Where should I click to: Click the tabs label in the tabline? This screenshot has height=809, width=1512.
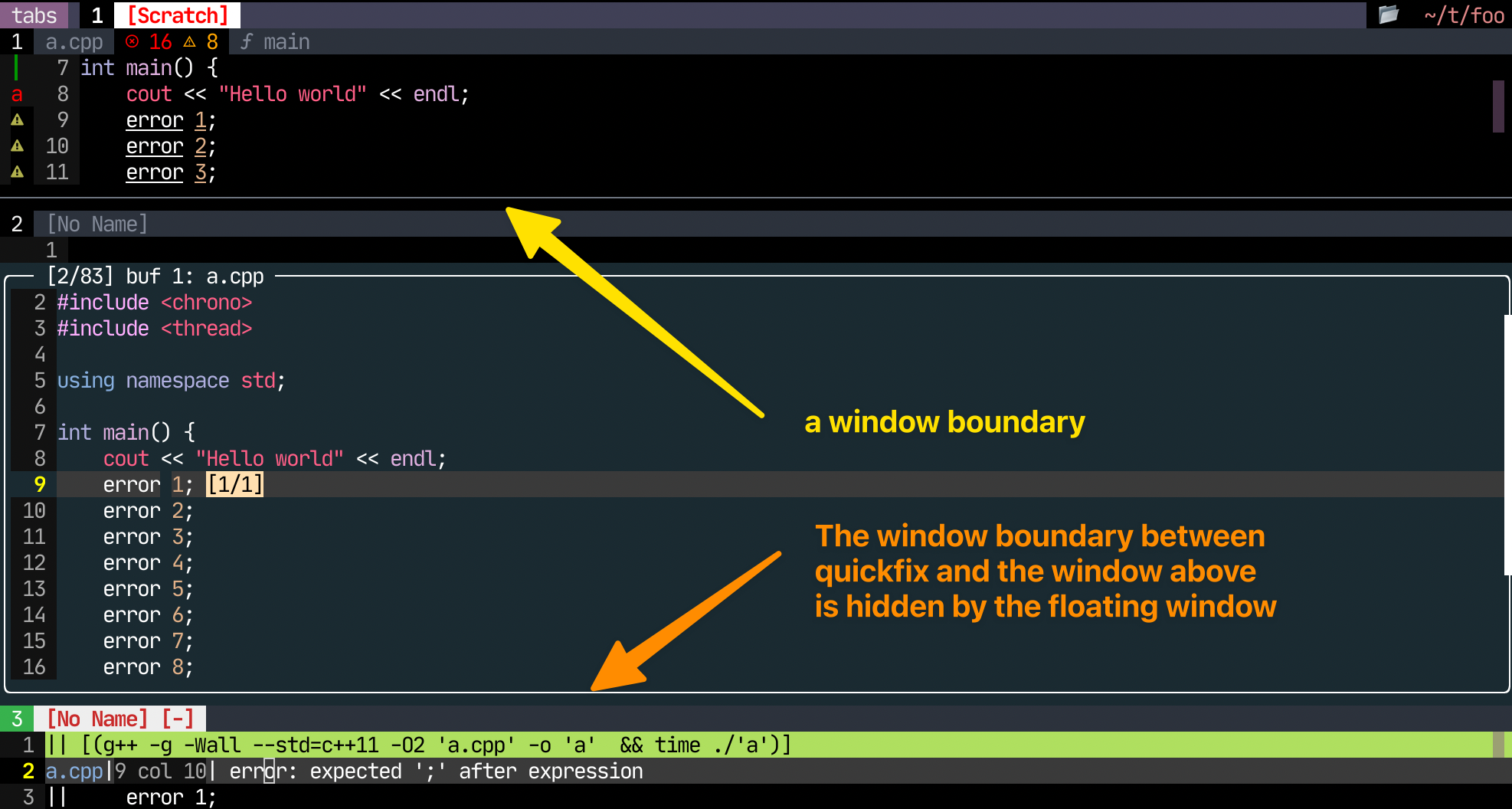pos(35,15)
